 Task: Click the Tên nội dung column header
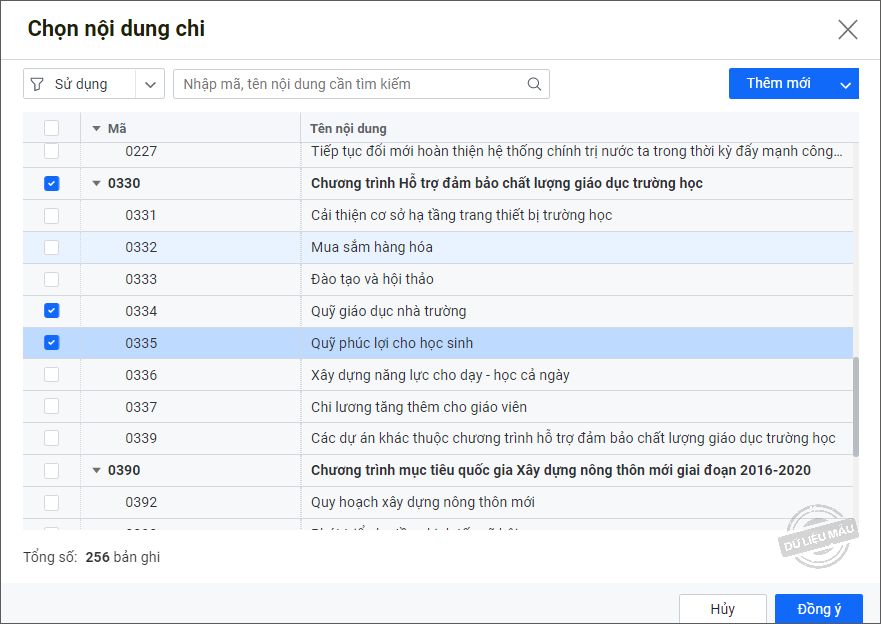click(x=348, y=128)
